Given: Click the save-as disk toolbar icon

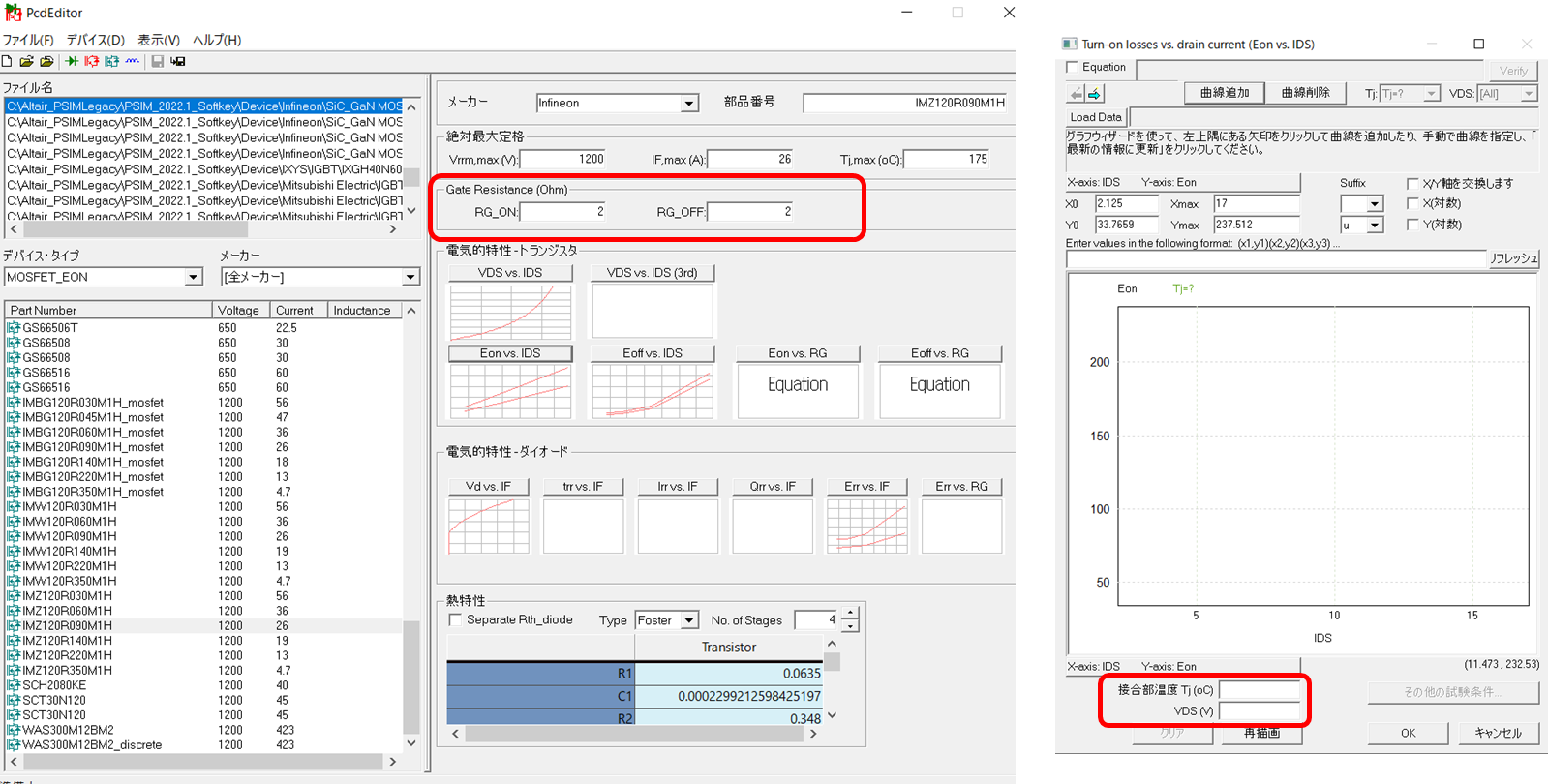Looking at the screenshot, I should [178, 61].
